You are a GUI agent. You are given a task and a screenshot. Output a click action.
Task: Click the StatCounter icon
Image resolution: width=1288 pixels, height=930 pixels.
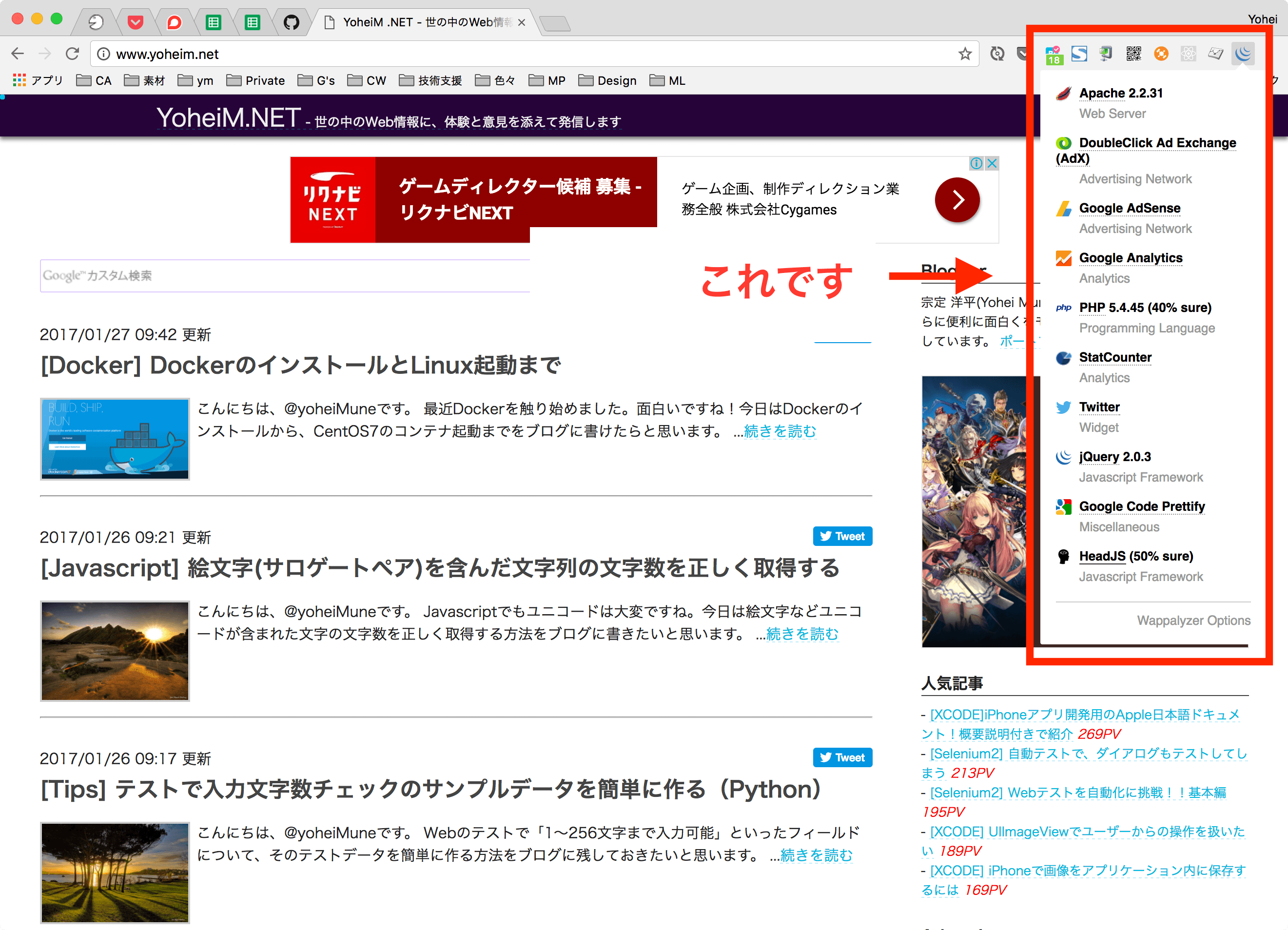click(x=1064, y=358)
